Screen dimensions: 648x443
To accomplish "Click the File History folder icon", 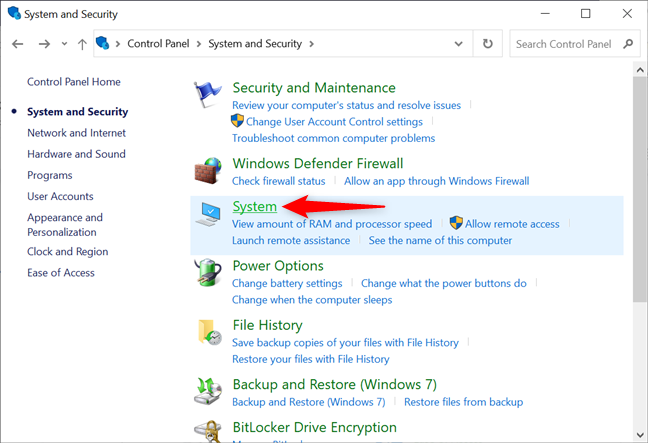I will [210, 332].
